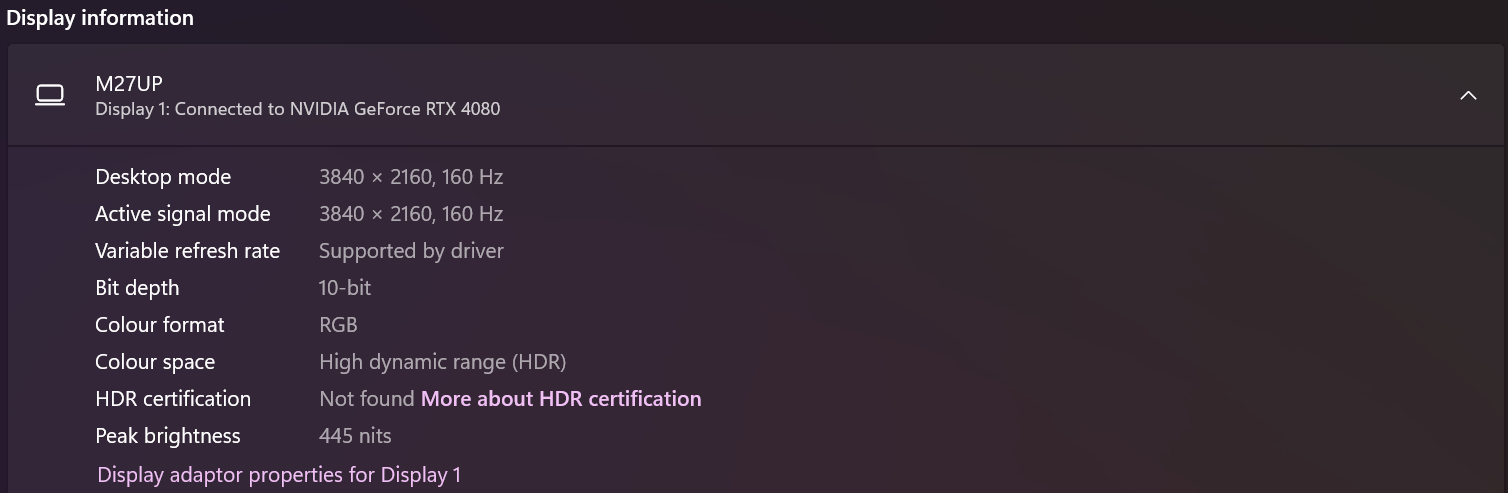
Task: Open Display adaptor properties for Display 1
Action: [279, 475]
